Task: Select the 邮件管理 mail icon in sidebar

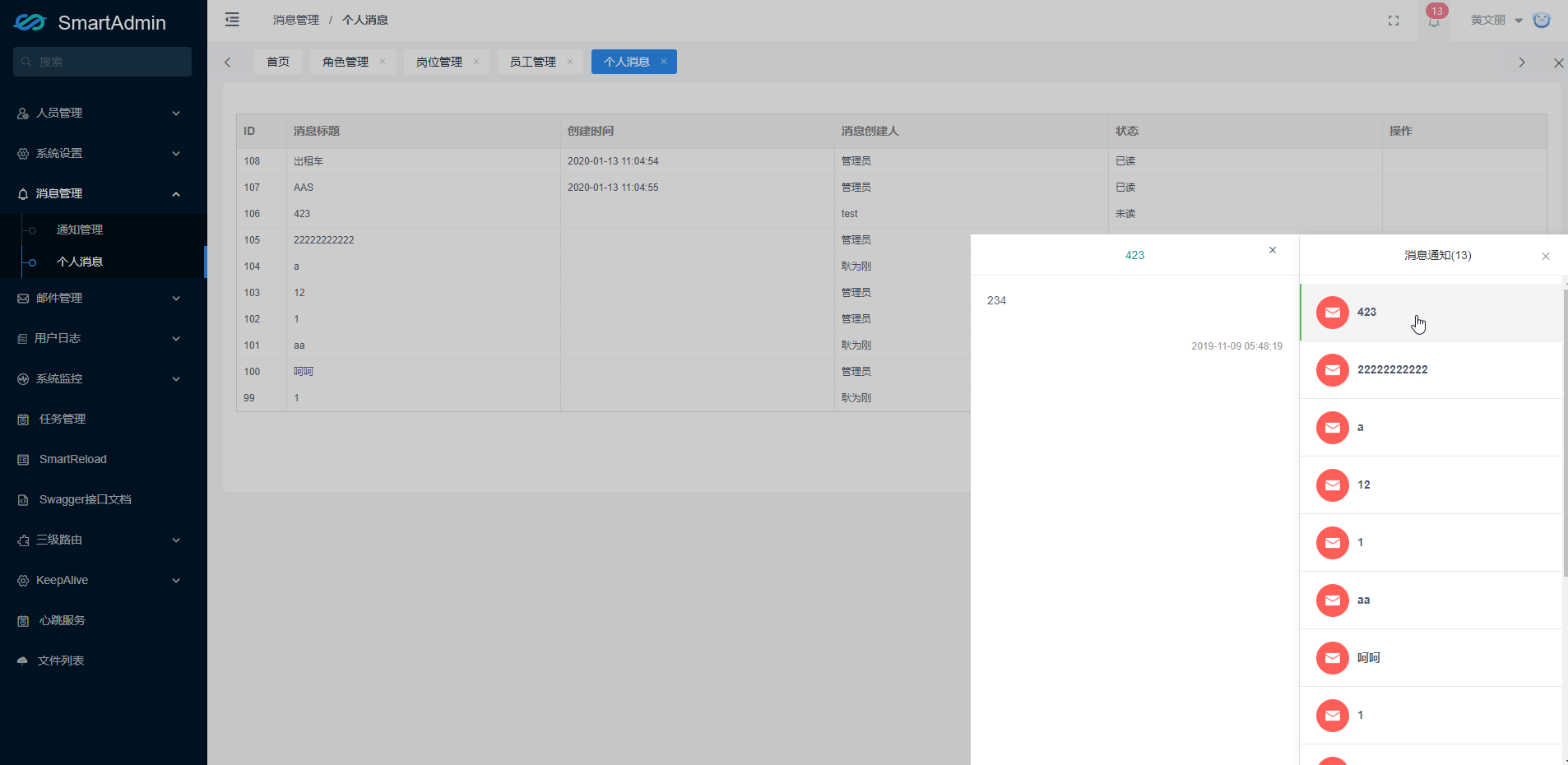Action: tap(22, 298)
